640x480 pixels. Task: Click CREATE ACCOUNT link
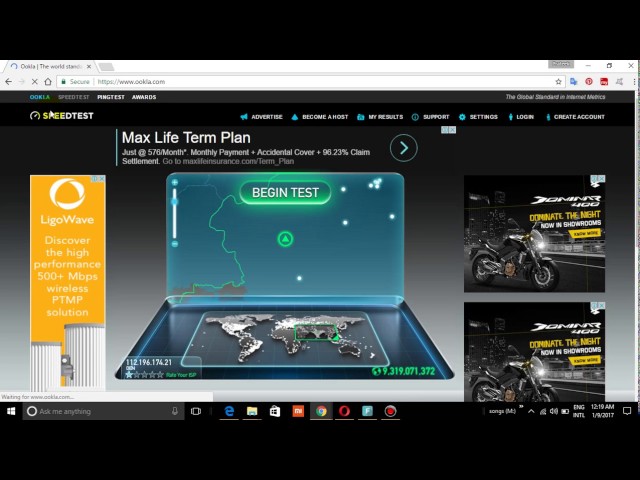point(579,117)
